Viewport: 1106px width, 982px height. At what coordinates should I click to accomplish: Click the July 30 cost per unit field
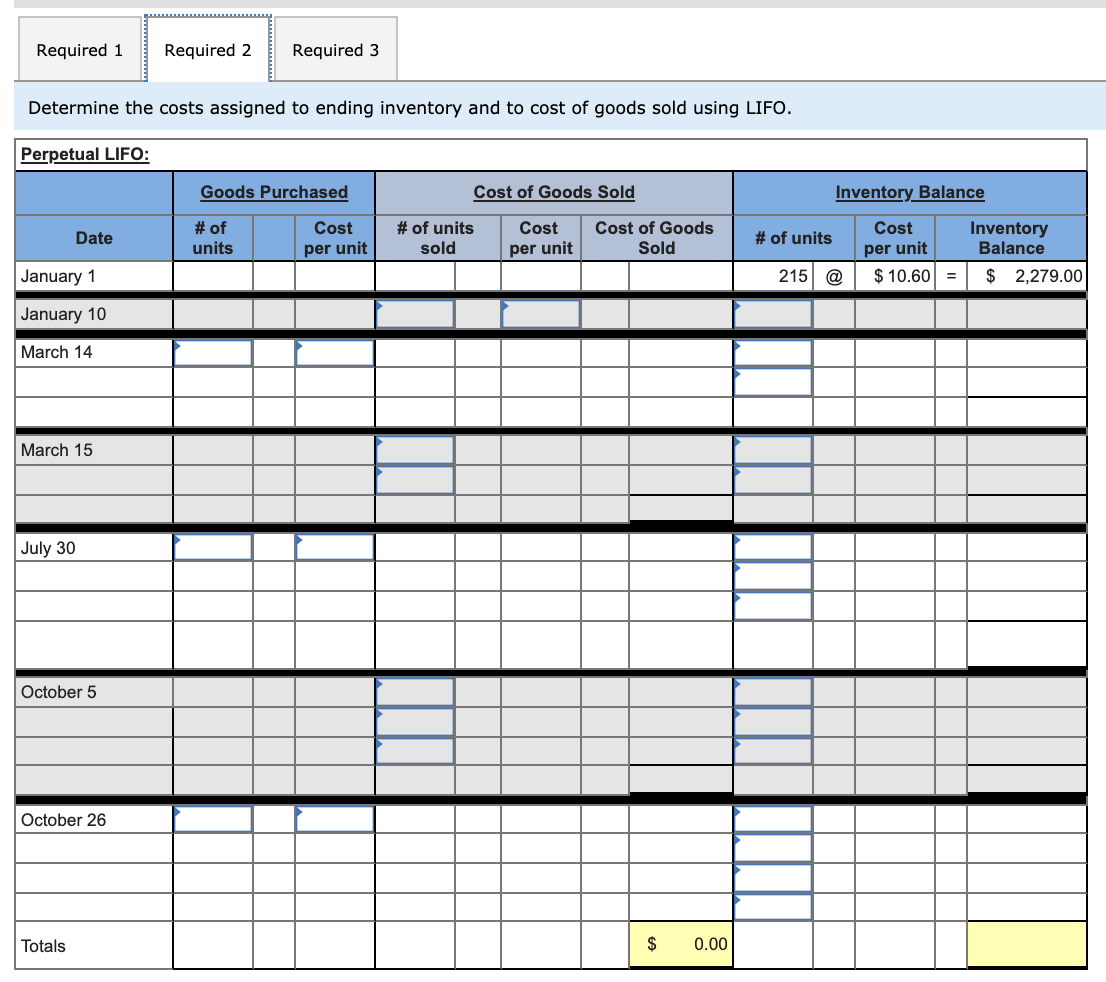[334, 546]
